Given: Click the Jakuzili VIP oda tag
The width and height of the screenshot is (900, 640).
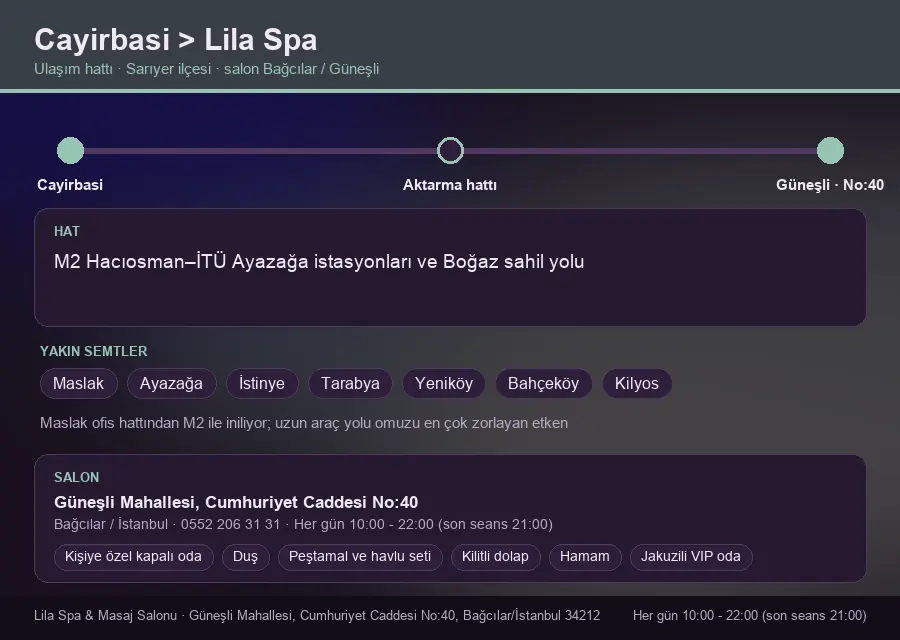Looking at the screenshot, I should click(690, 557).
